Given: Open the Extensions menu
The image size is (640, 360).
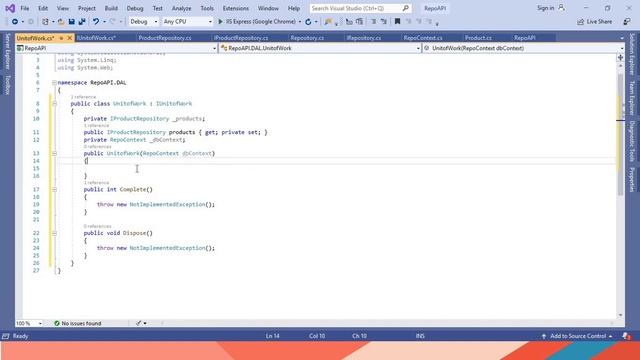Looking at the screenshot, I should [x=236, y=8].
